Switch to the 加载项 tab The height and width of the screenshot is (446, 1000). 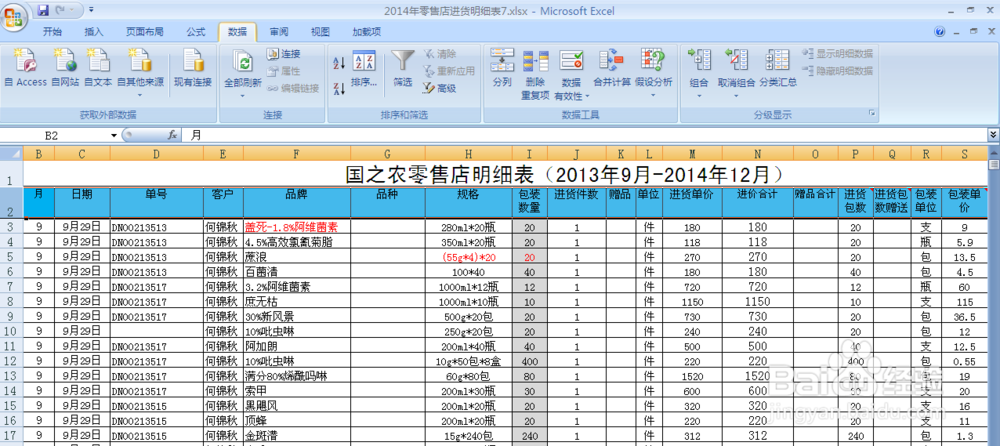[x=367, y=32]
